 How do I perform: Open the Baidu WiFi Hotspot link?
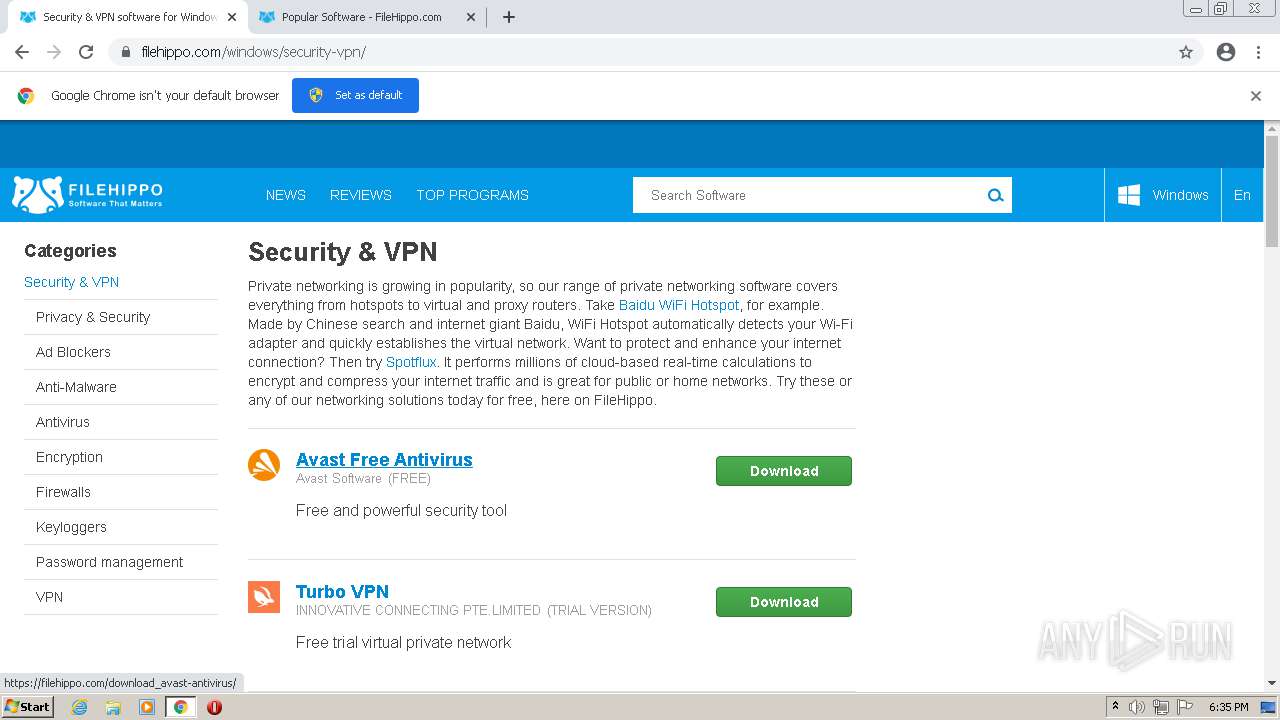(x=679, y=305)
